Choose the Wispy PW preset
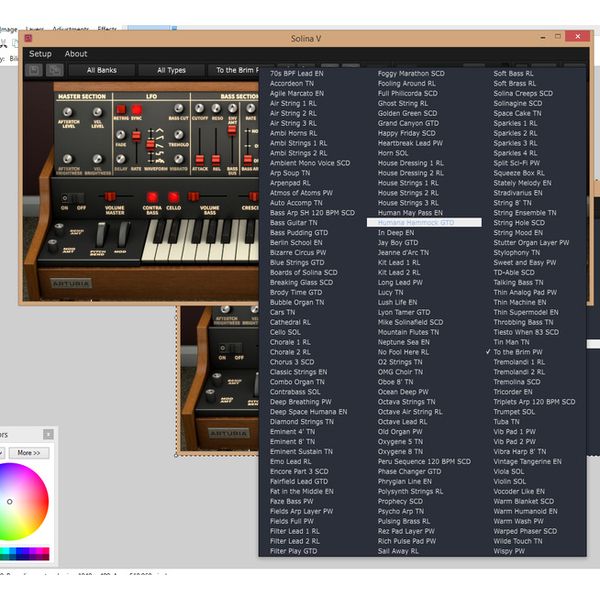 pyautogui.click(x=509, y=551)
